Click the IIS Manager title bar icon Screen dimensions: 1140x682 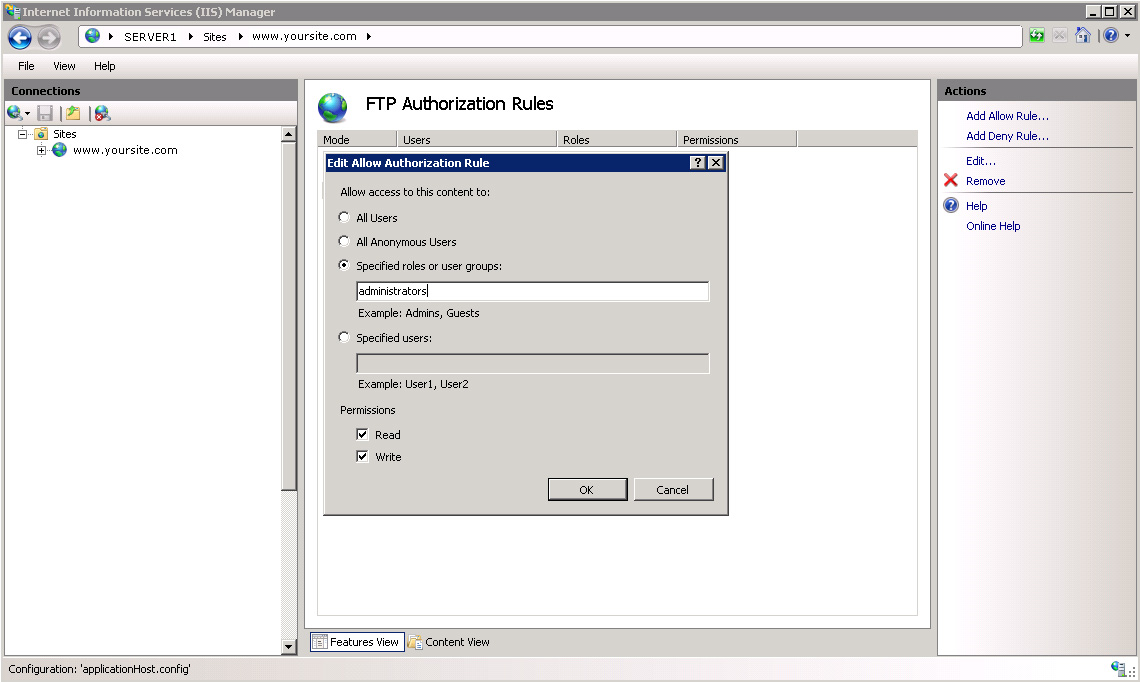(12, 12)
